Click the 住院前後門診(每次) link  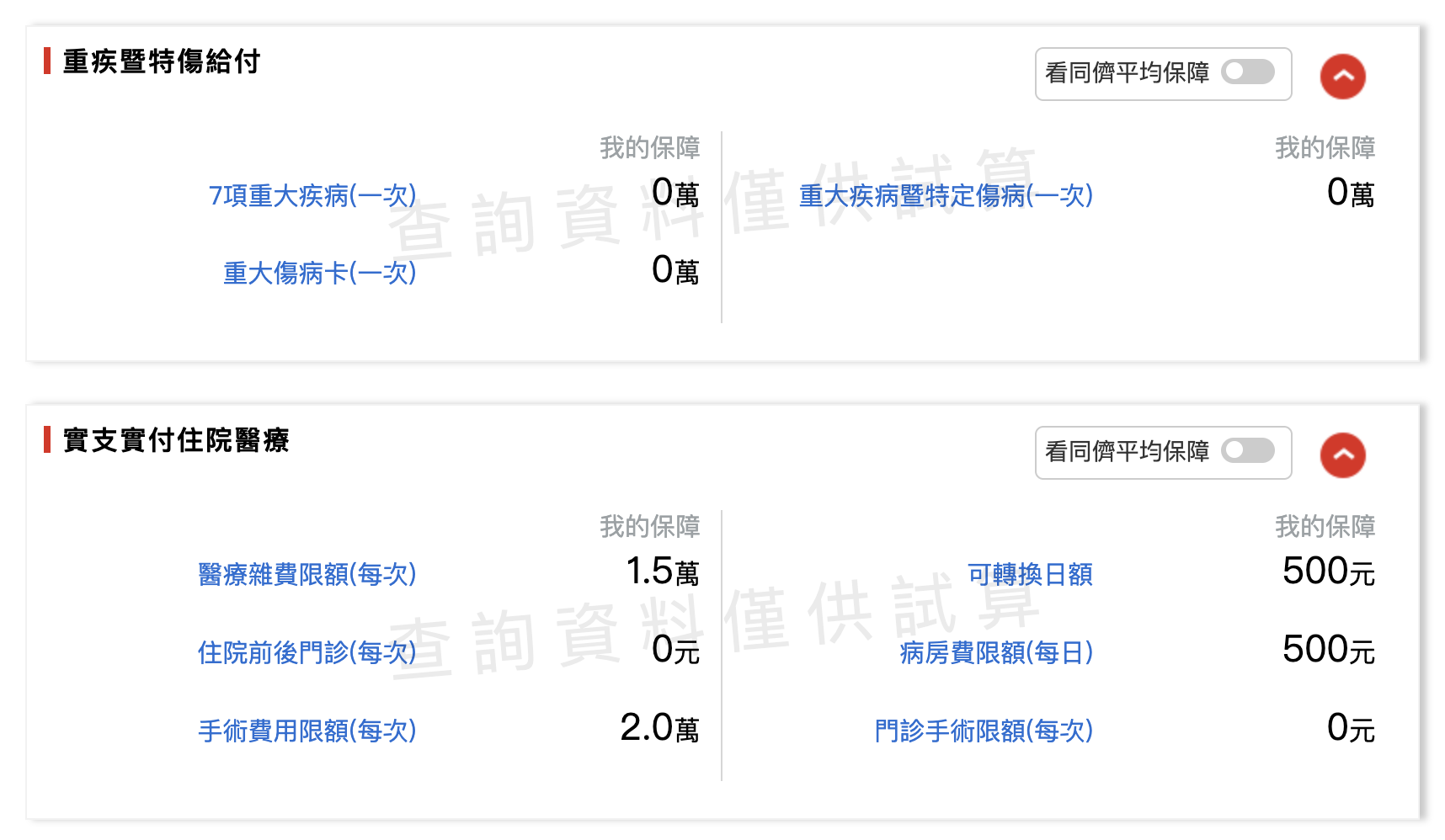click(x=307, y=652)
